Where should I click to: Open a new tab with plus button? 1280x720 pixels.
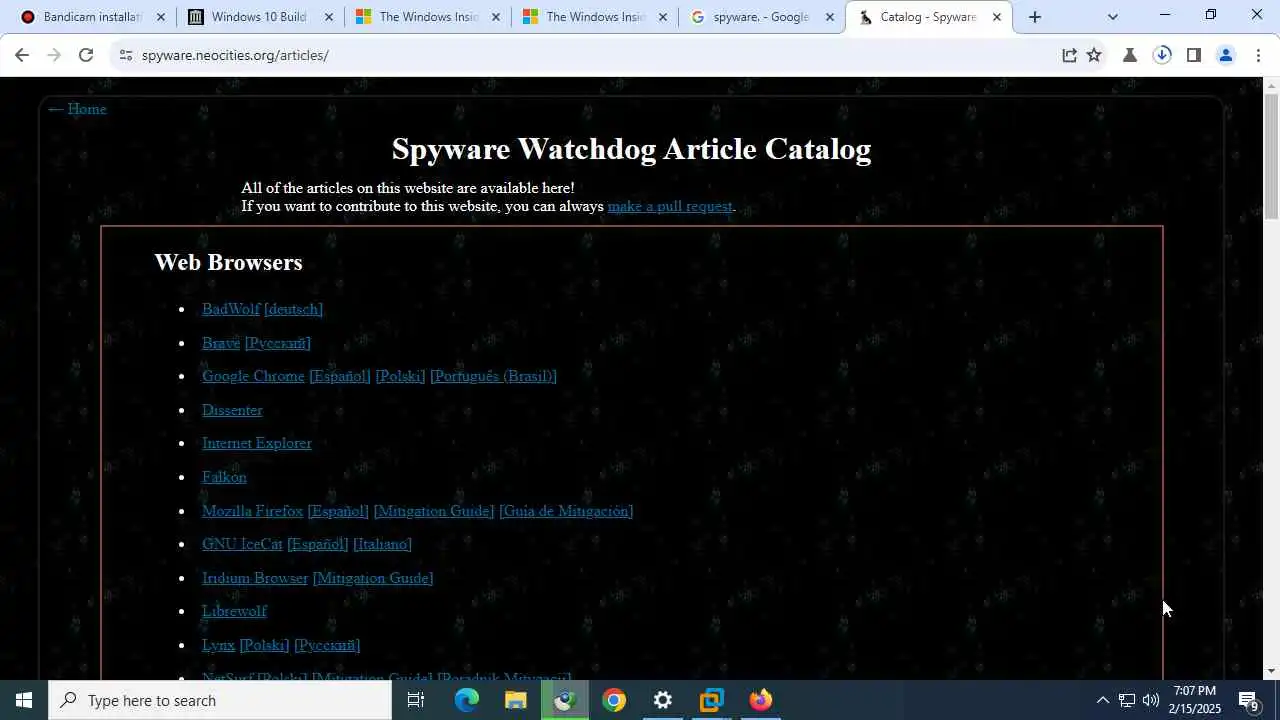[x=1035, y=17]
